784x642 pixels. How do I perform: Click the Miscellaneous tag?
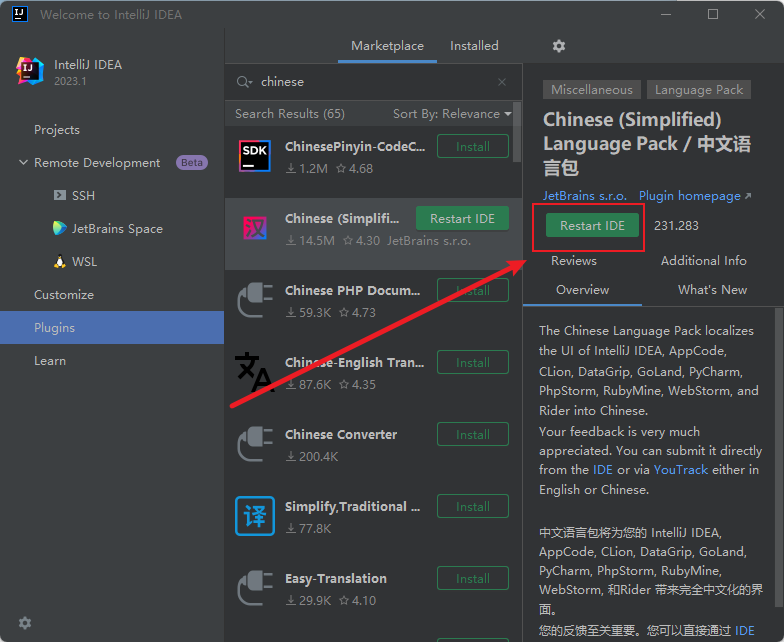coord(592,90)
